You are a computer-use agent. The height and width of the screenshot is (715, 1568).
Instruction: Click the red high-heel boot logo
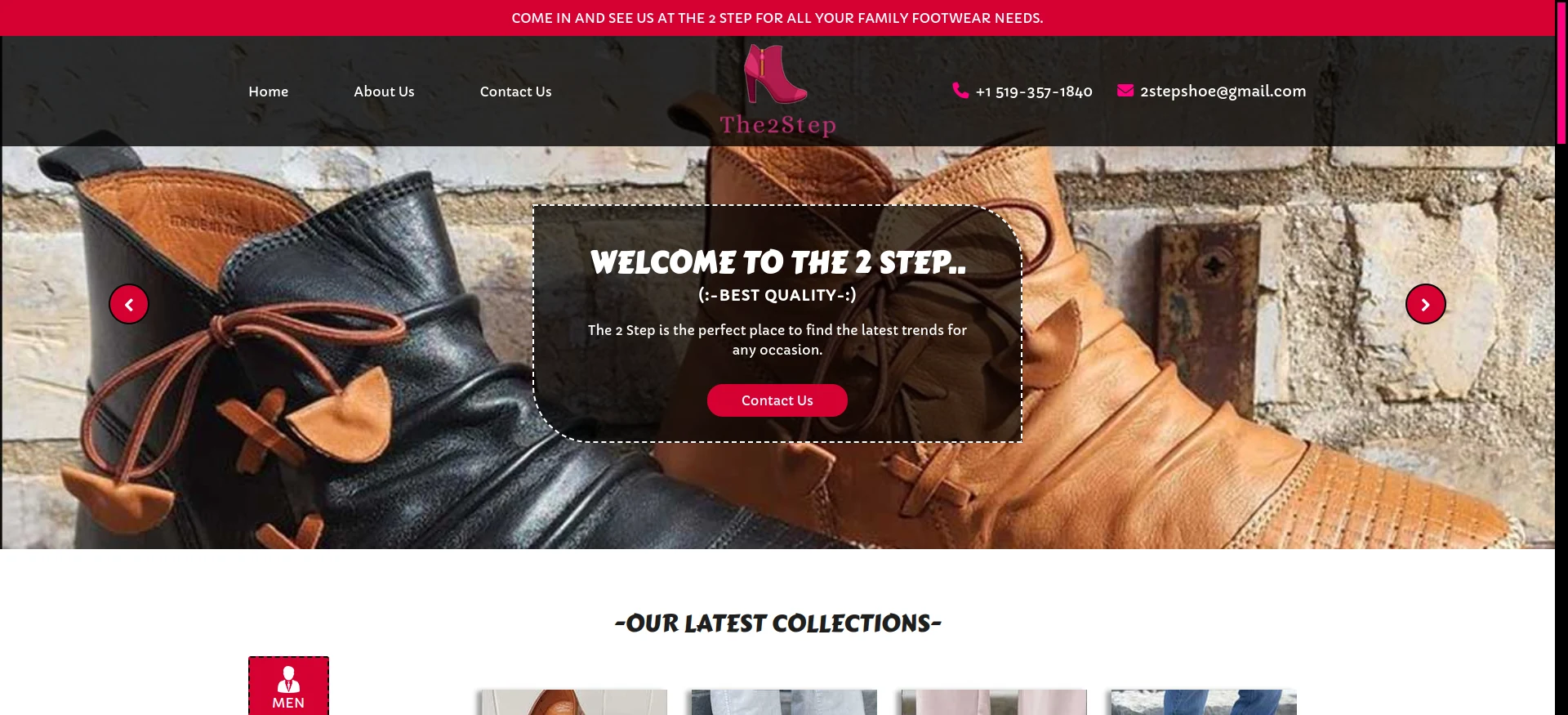click(x=776, y=74)
